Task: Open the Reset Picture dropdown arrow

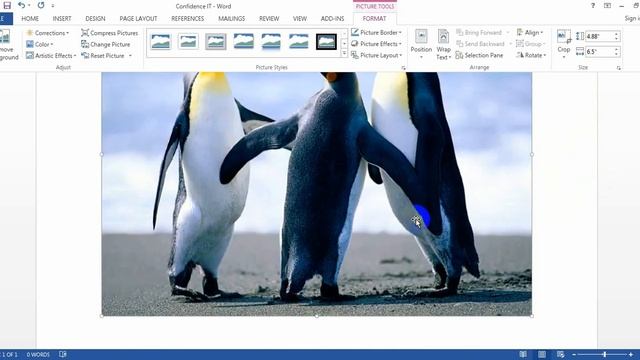Action: tap(130, 56)
